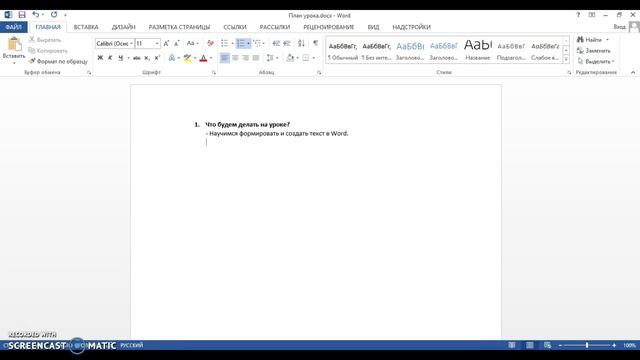The image size is (640, 360).
Task: Switch to the РАЗМЕТКА СТРАНИЦЫ tab
Action: [179, 27]
